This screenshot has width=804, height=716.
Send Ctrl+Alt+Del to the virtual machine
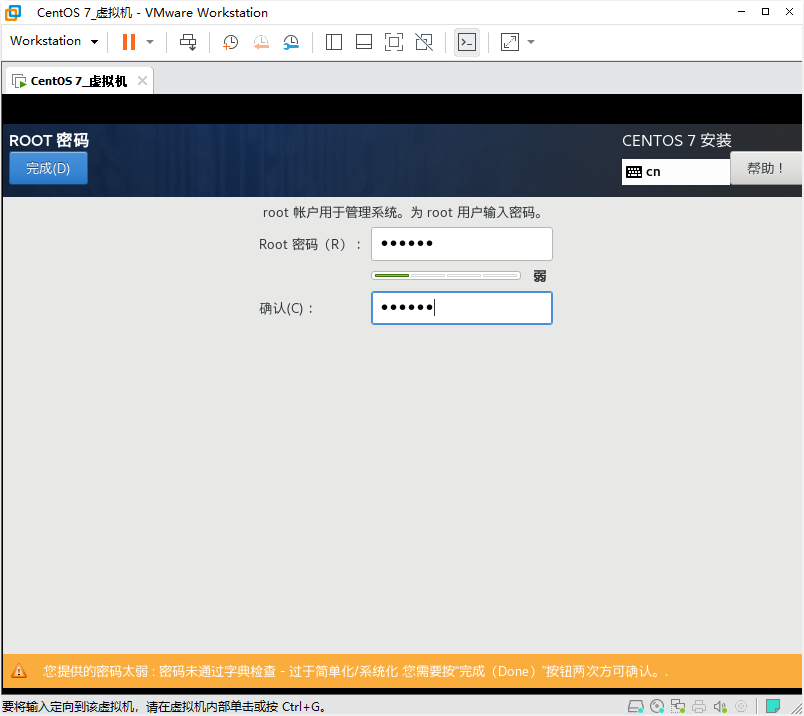tap(188, 42)
